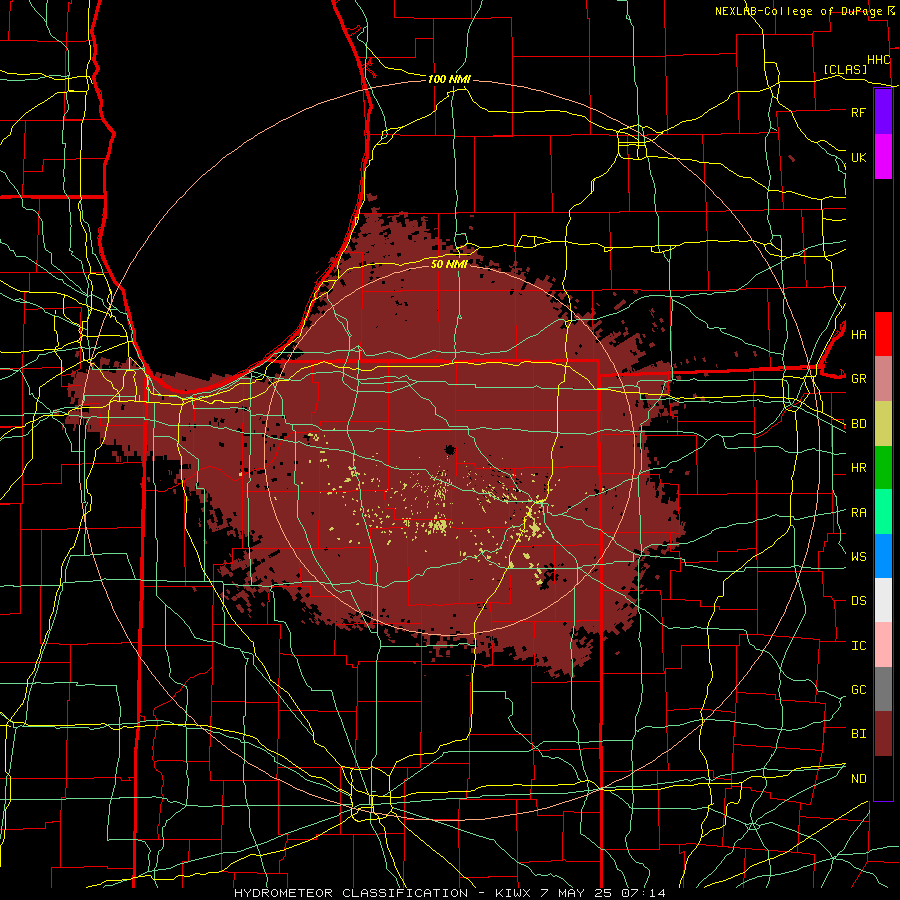
Task: Click the HR legend label
Action: (x=858, y=468)
